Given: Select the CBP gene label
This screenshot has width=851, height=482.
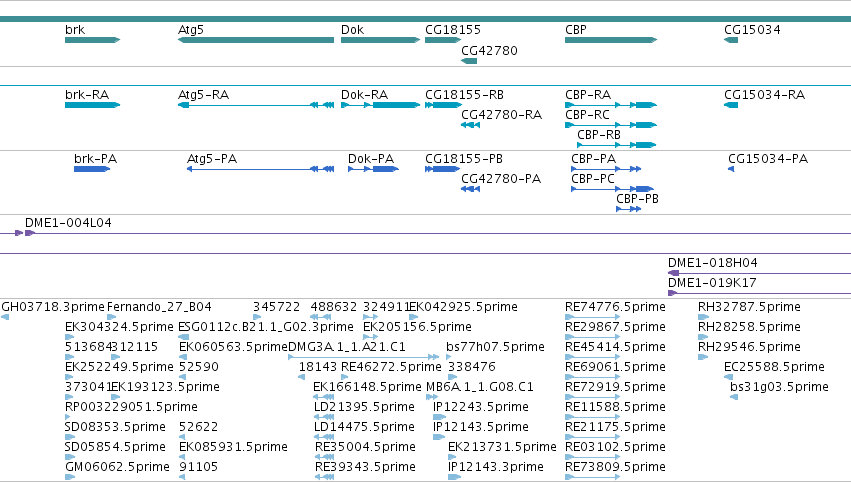Looking at the screenshot, I should (576, 30).
